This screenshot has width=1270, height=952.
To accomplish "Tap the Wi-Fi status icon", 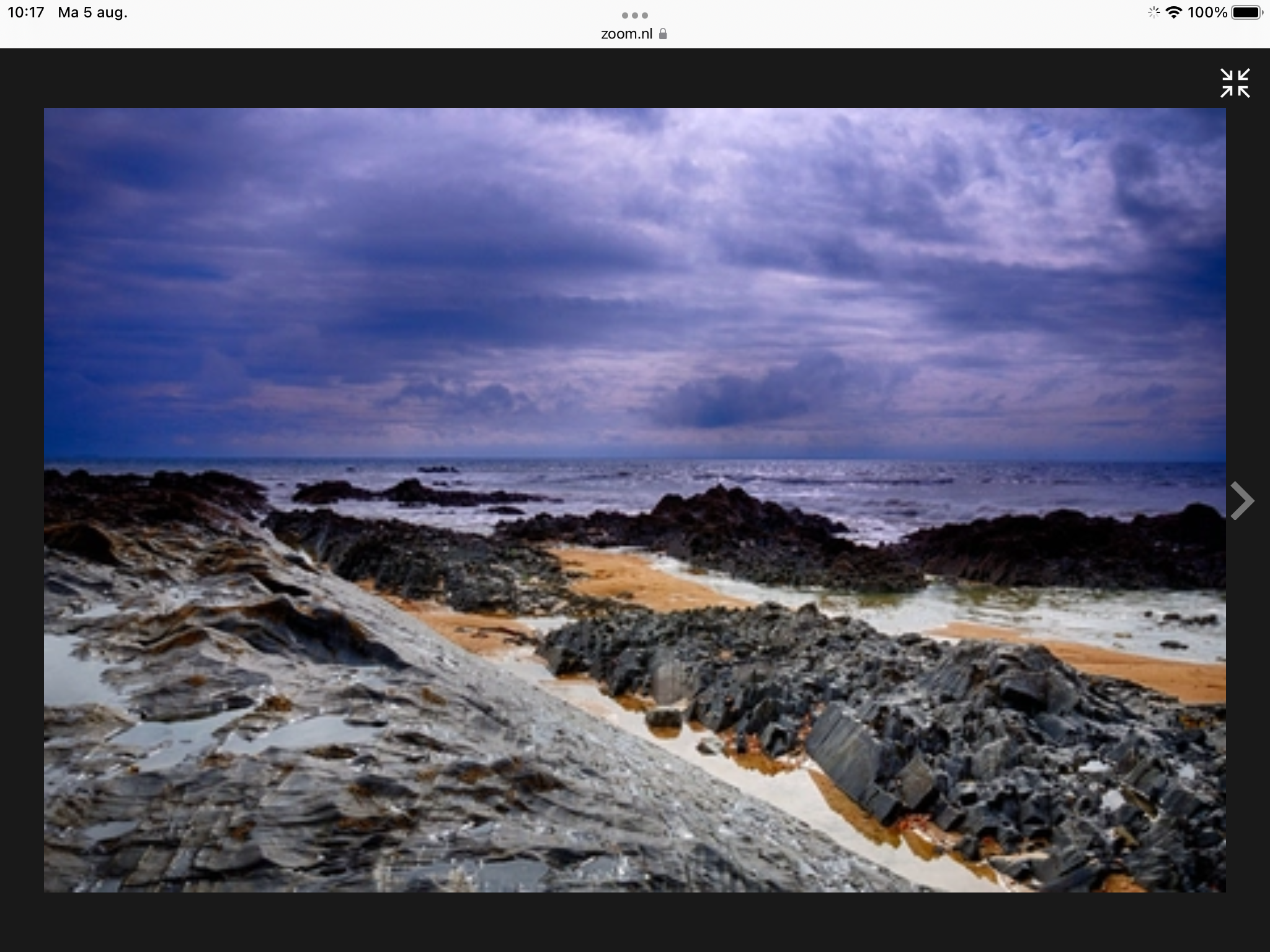I will (x=1173, y=12).
